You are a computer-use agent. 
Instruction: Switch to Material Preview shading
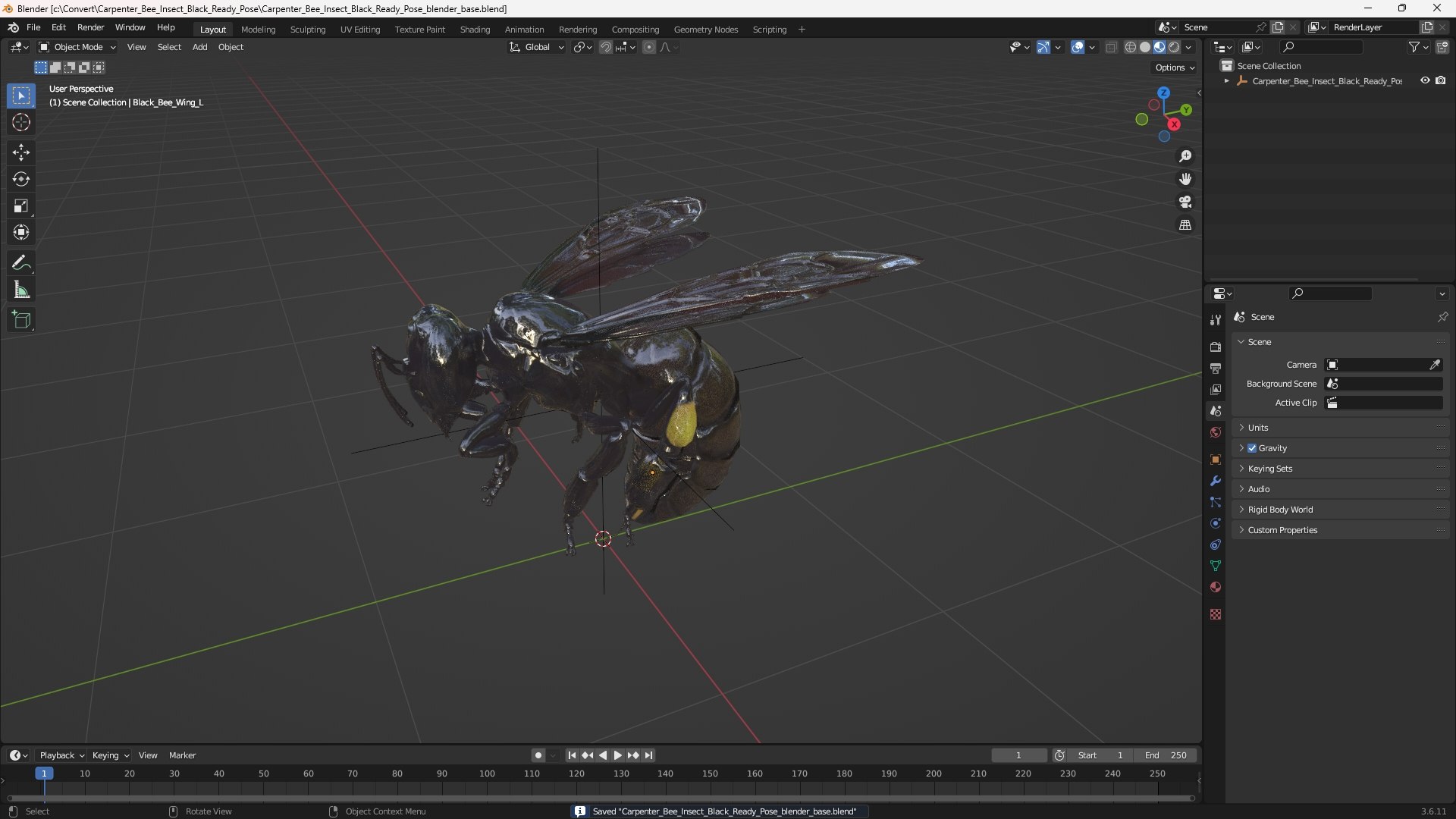[x=1159, y=47]
